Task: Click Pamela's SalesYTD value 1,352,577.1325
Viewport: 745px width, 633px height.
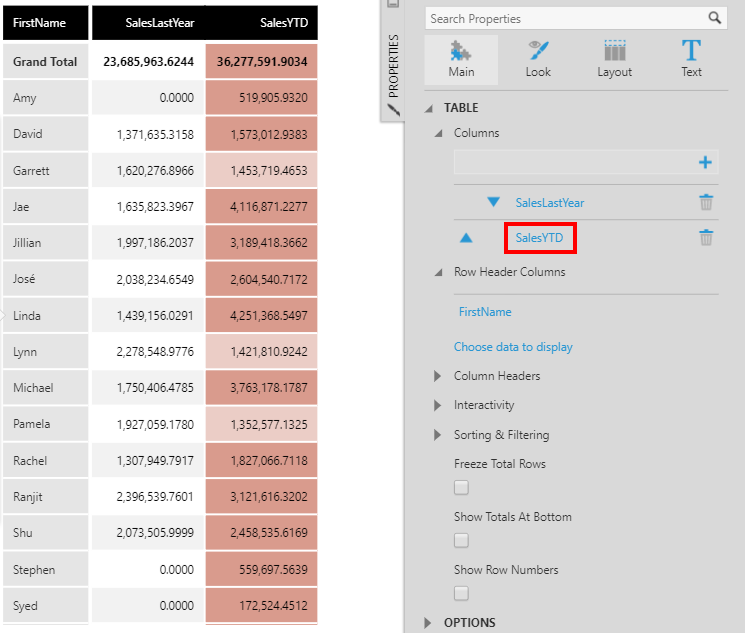Action: [x=261, y=424]
